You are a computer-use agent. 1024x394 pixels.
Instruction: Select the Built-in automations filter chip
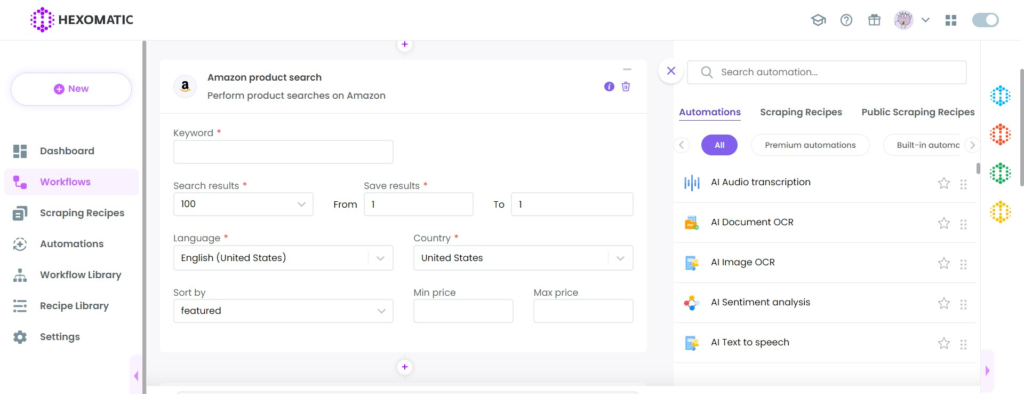923,145
